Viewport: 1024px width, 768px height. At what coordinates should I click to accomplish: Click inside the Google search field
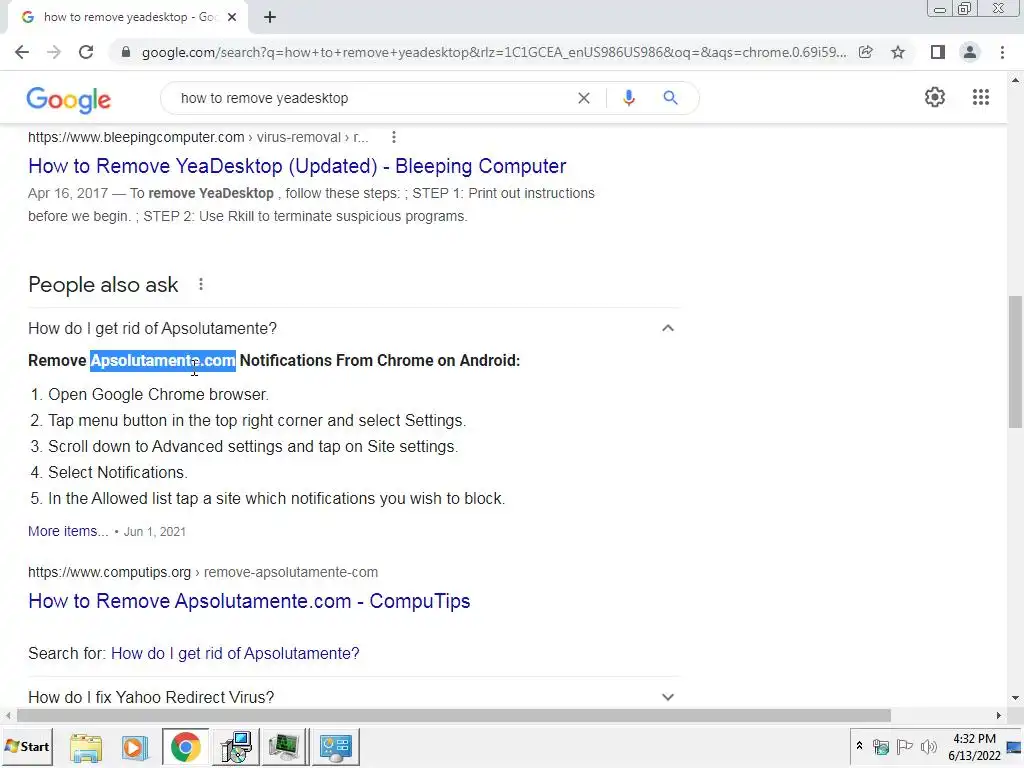coord(372,98)
